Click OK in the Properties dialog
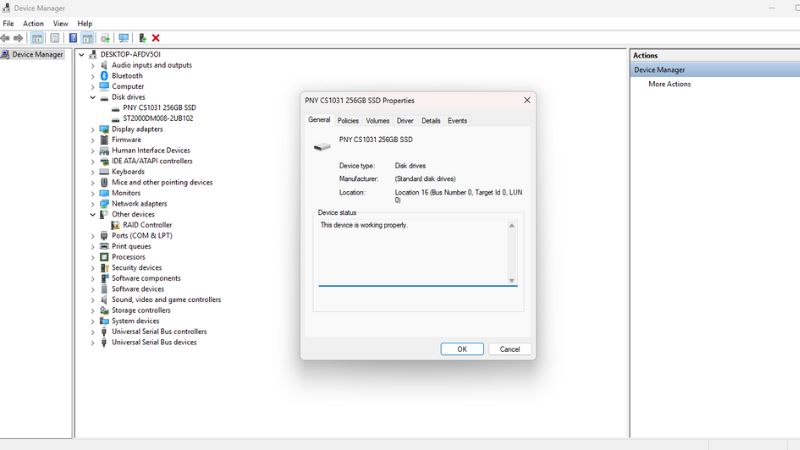 [x=462, y=349]
